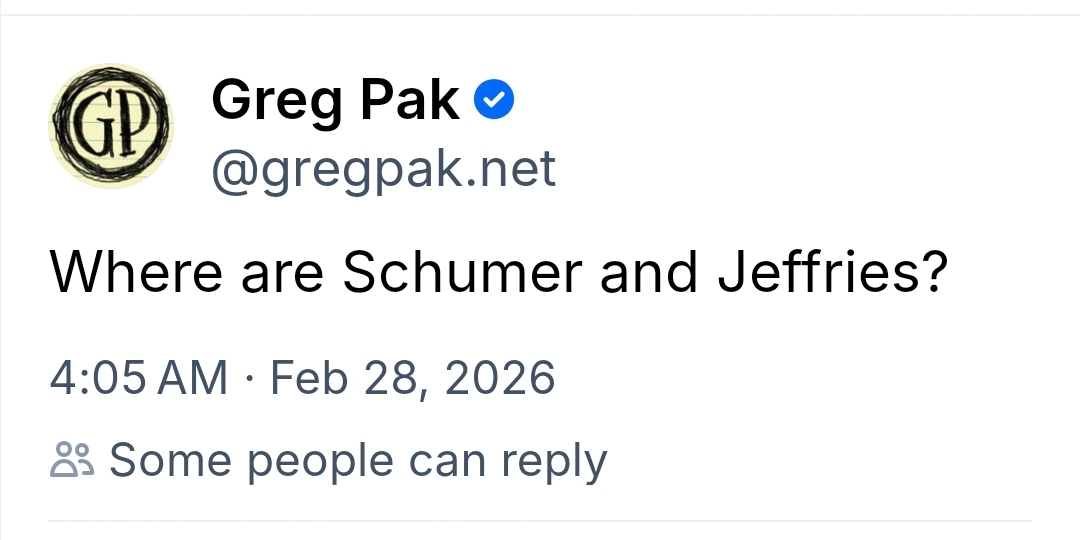Visit the @gregpak.net handle link
The width and height of the screenshot is (1080, 540).
(x=383, y=170)
